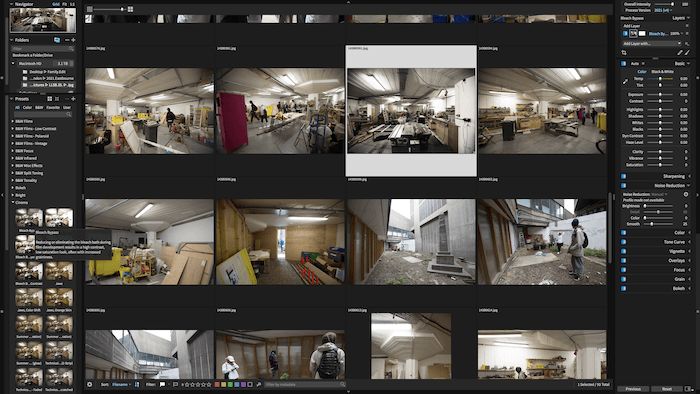700x394 pixels.
Task: Click the filter wrench icon beside the color labels
Action: pyautogui.click(x=258, y=384)
